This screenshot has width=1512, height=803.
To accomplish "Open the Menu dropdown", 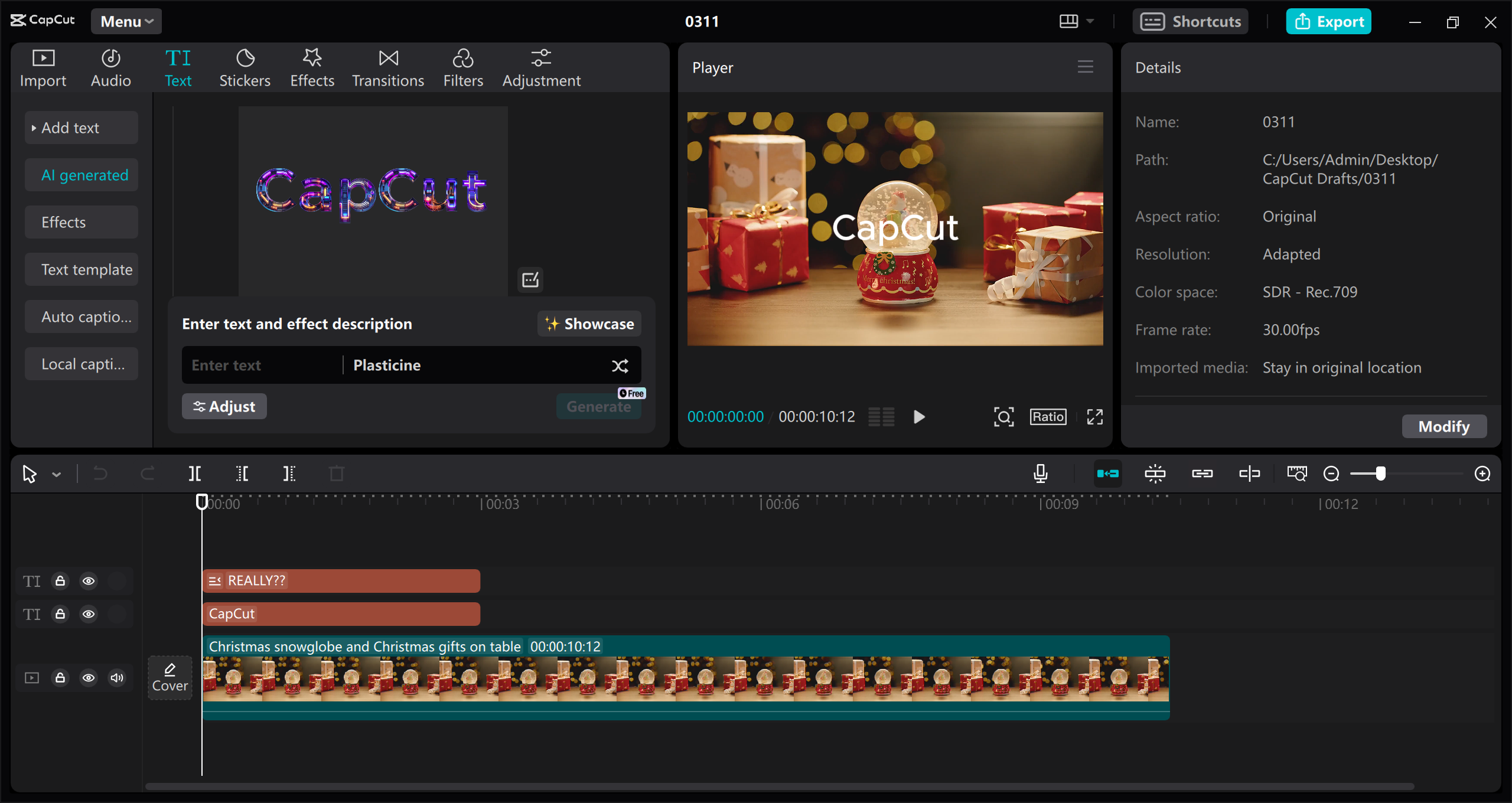I will 125,21.
